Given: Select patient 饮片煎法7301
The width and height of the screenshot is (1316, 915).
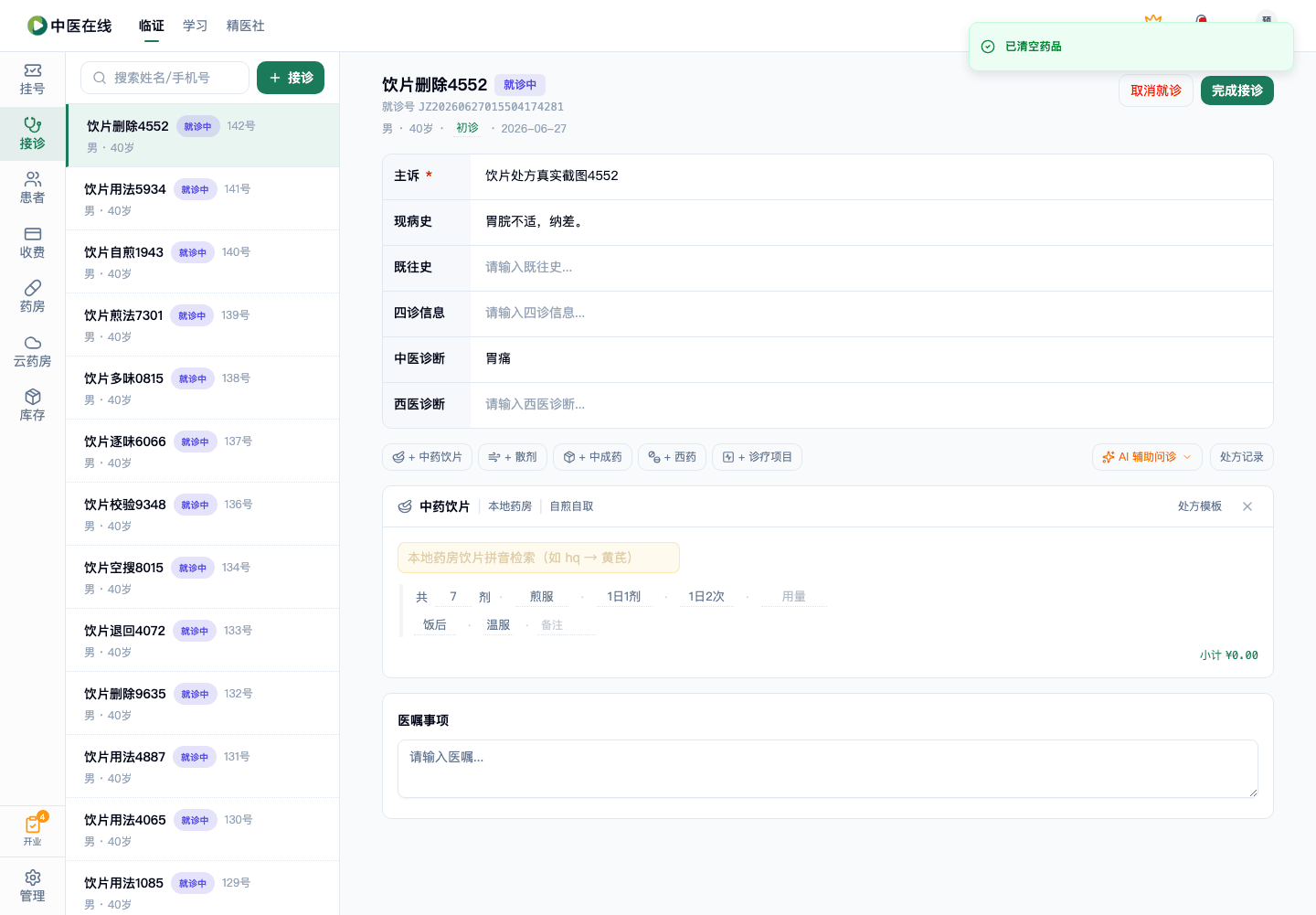Looking at the screenshot, I should (203, 325).
